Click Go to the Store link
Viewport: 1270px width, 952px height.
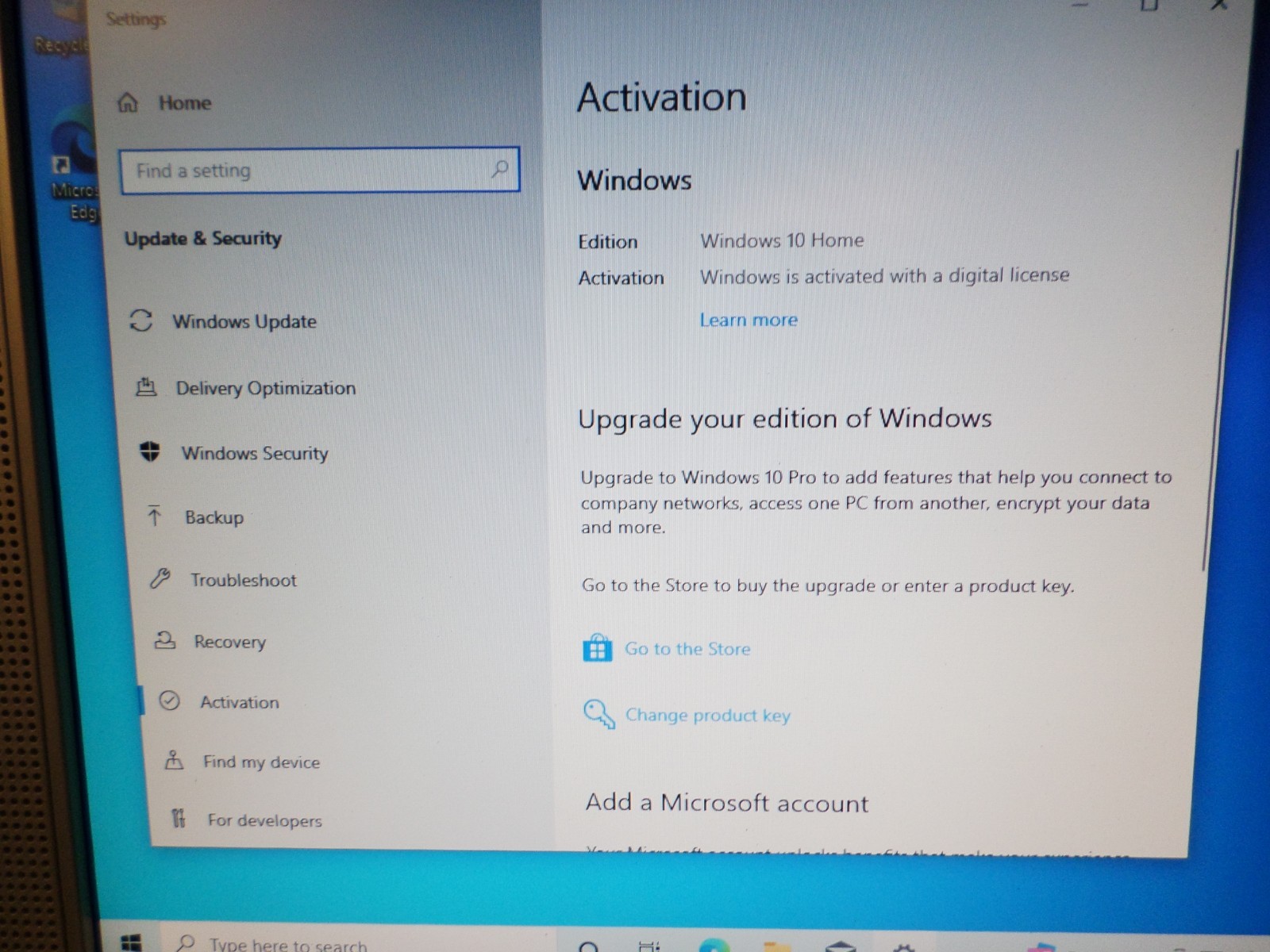(687, 649)
